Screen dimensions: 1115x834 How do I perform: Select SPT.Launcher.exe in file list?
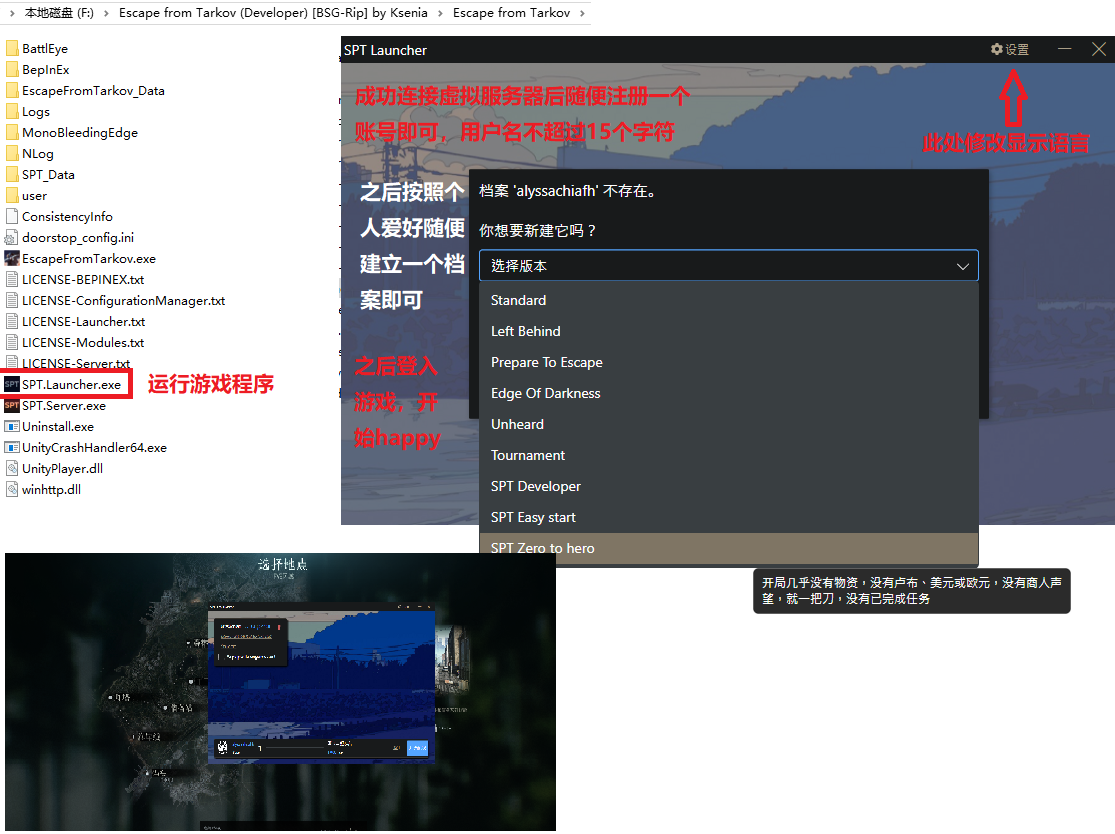coord(63,384)
